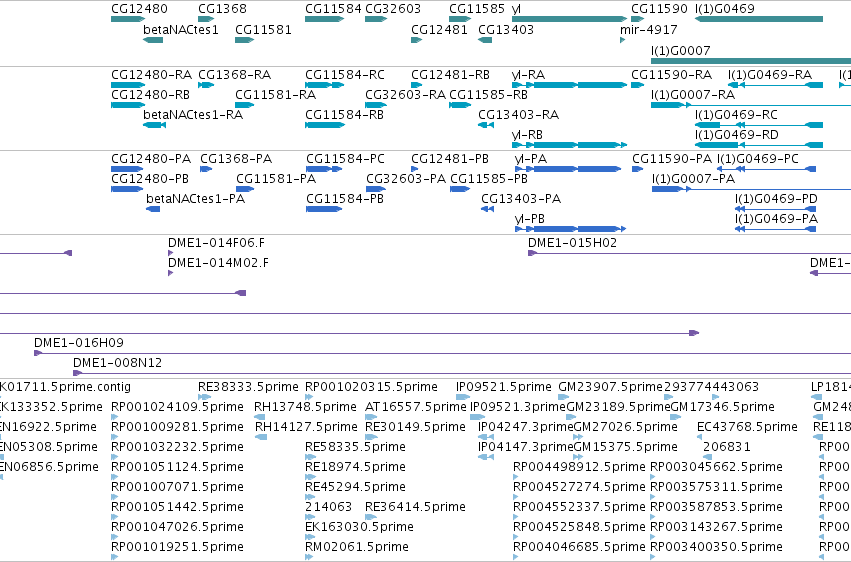Select the 206831 feature label

point(727,448)
